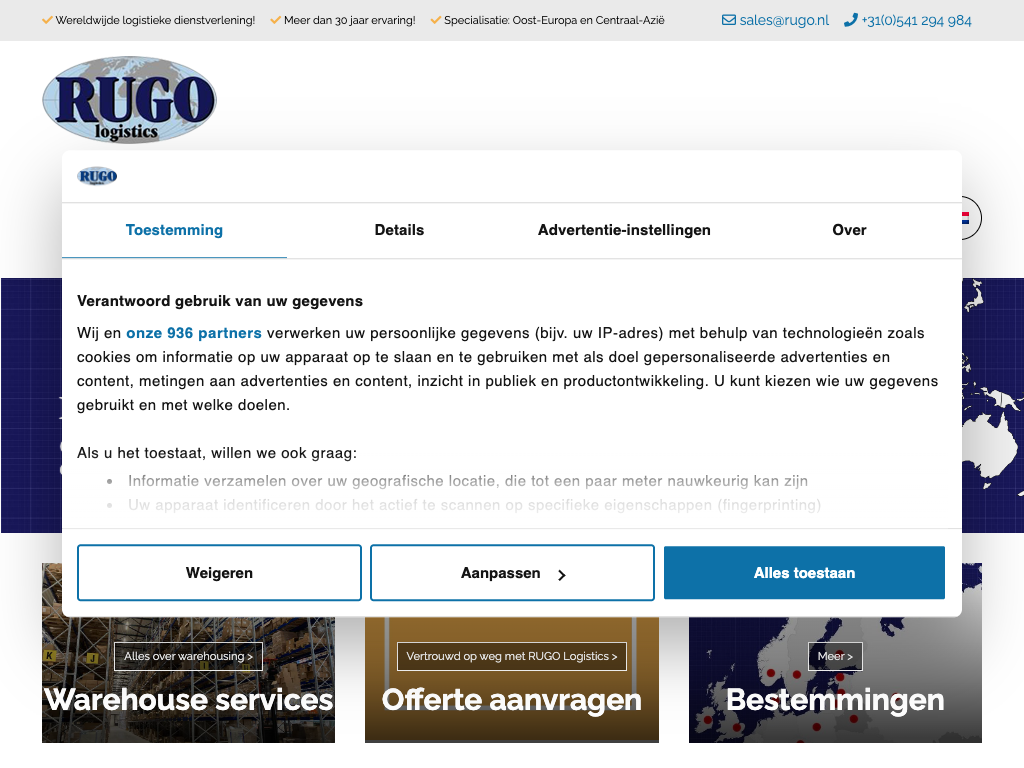The width and height of the screenshot is (1024, 768).
Task: Click the phone handset icon
Action: coord(850,20)
